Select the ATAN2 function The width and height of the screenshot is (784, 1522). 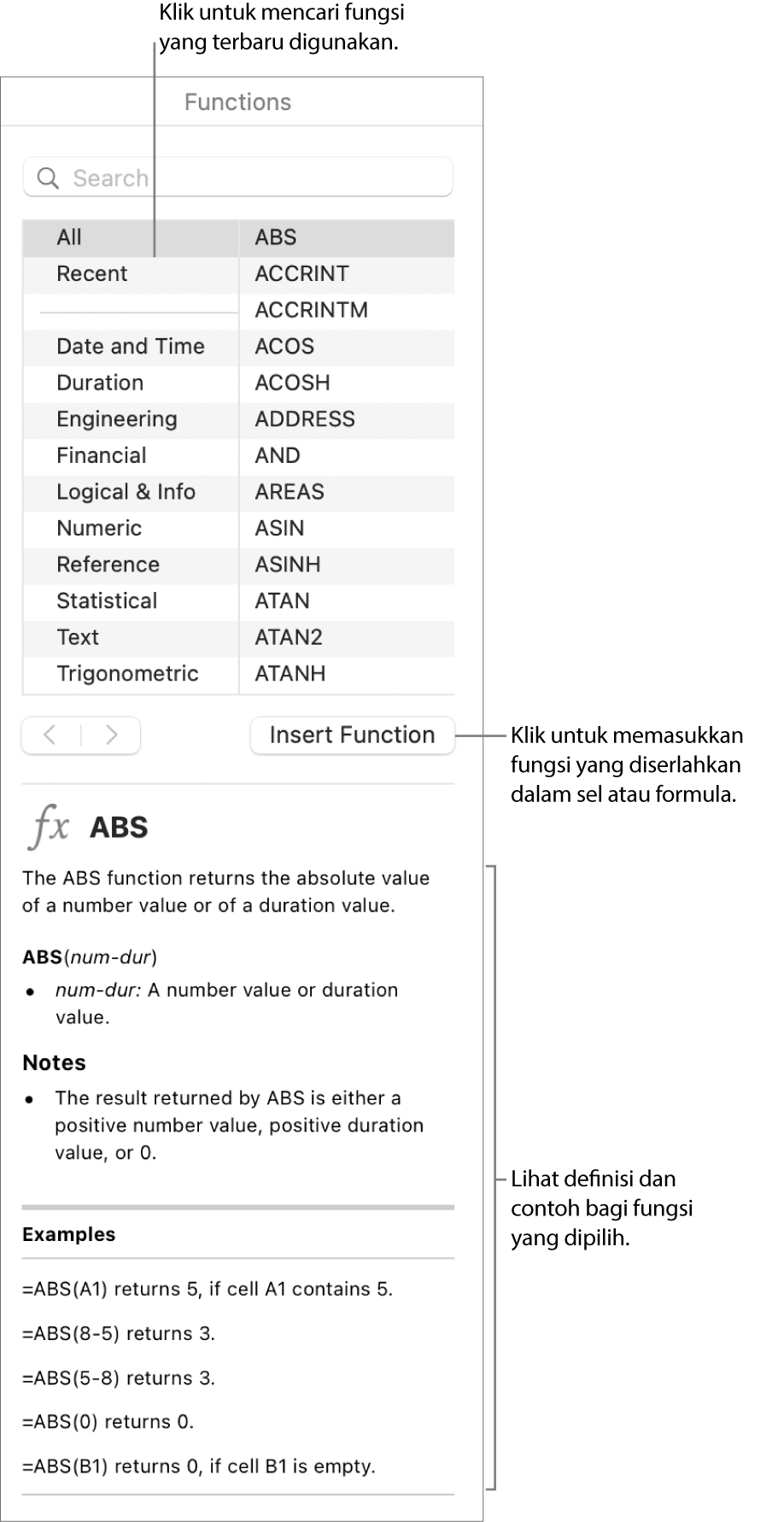point(289,637)
